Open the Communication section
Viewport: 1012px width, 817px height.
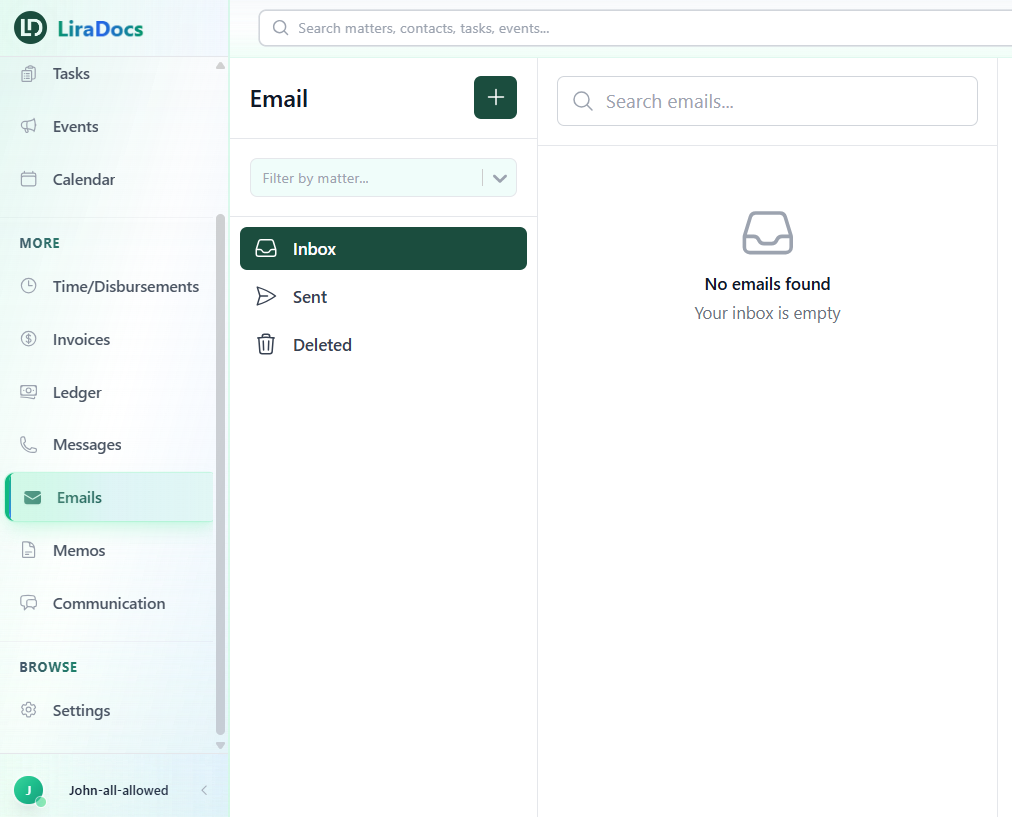tap(108, 604)
